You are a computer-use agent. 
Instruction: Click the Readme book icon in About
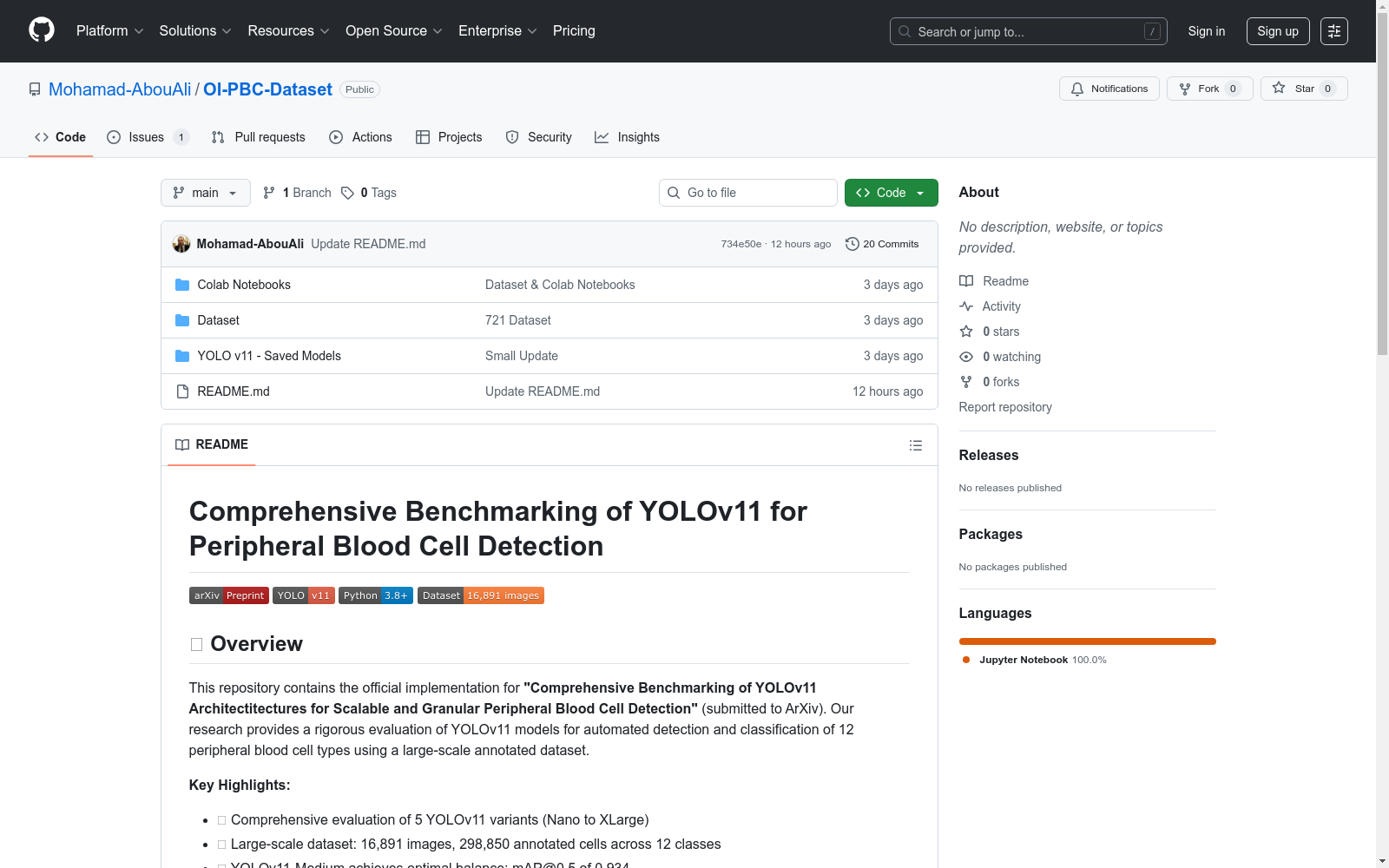[x=966, y=281]
